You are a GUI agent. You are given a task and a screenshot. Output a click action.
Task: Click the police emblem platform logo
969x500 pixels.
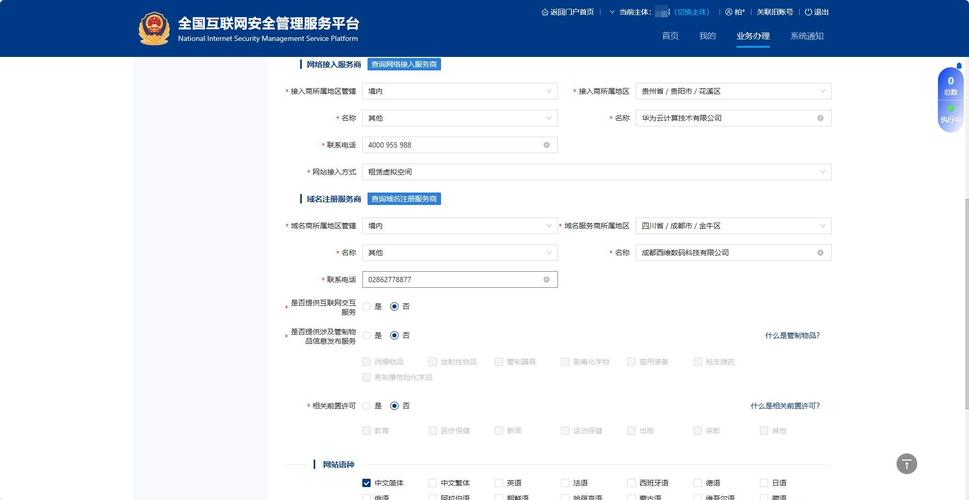[x=154, y=28]
